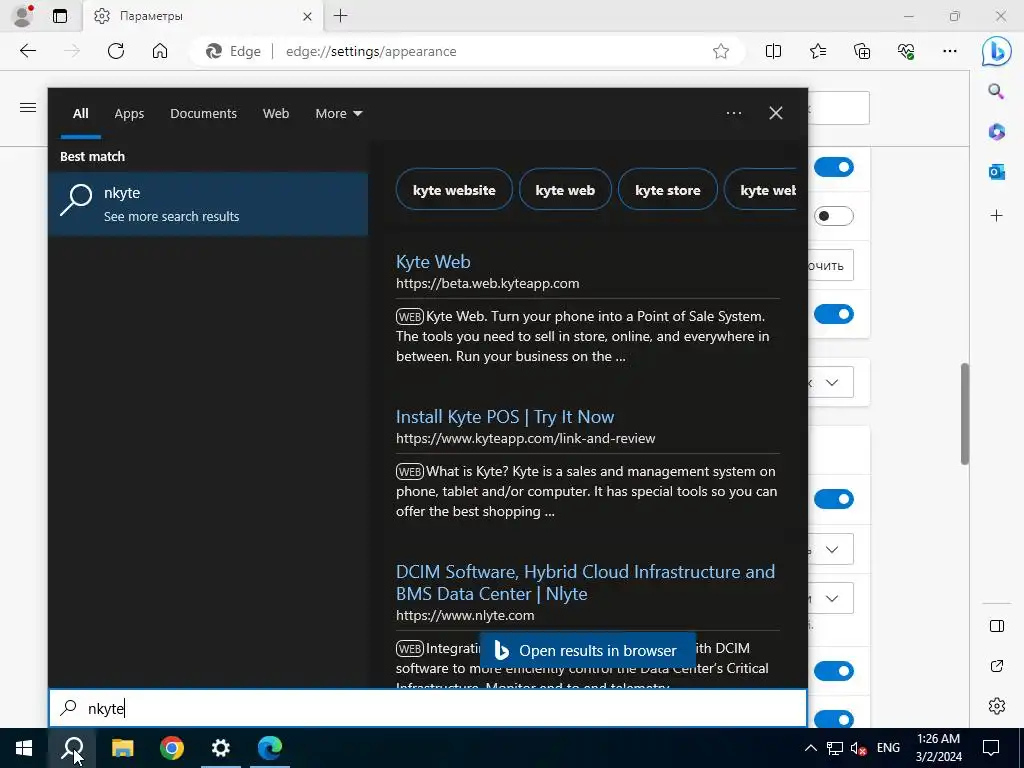This screenshot has height=768, width=1024.
Task: Open the Favorites list icon
Action: point(818,51)
